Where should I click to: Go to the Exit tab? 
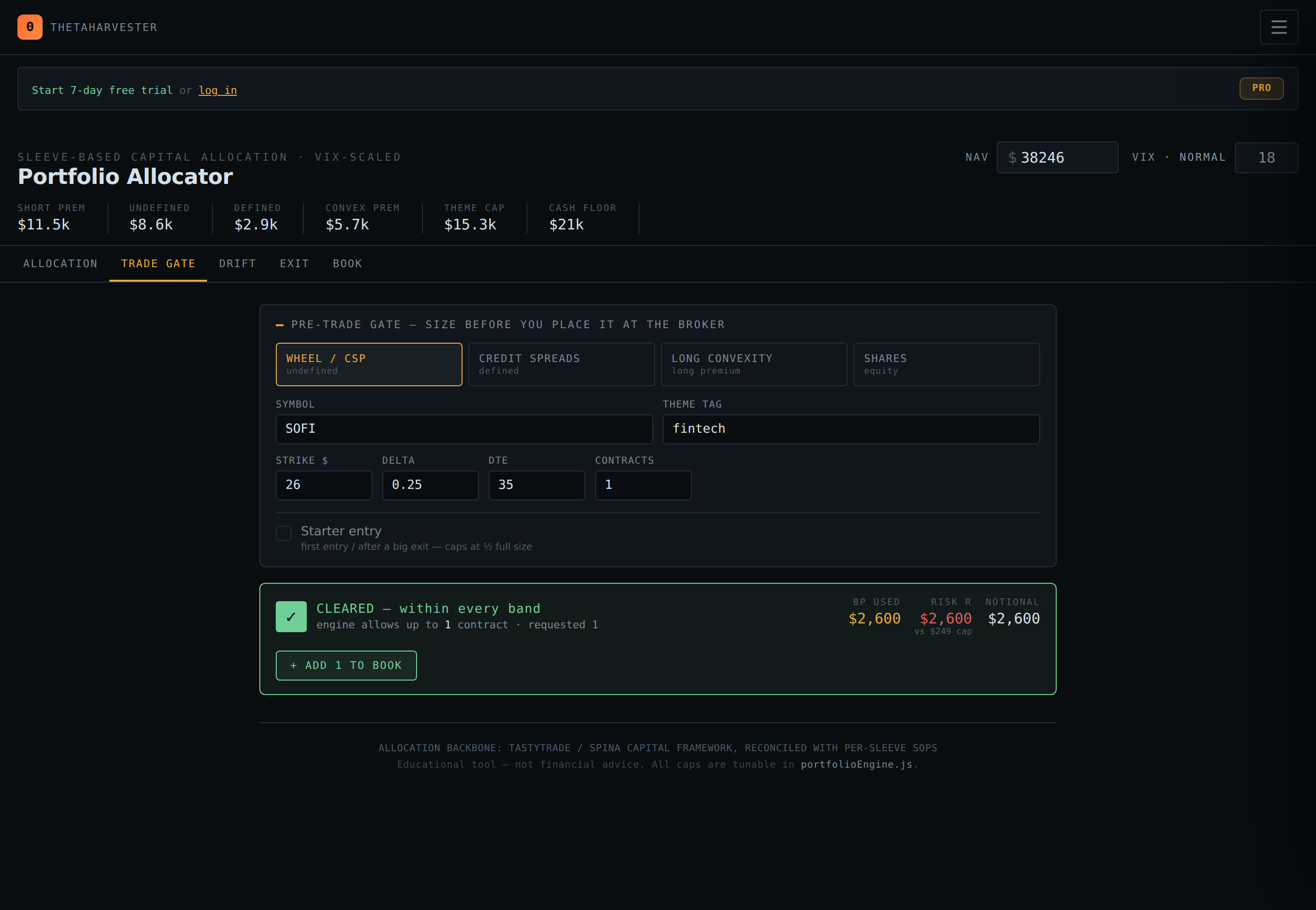[x=294, y=263]
